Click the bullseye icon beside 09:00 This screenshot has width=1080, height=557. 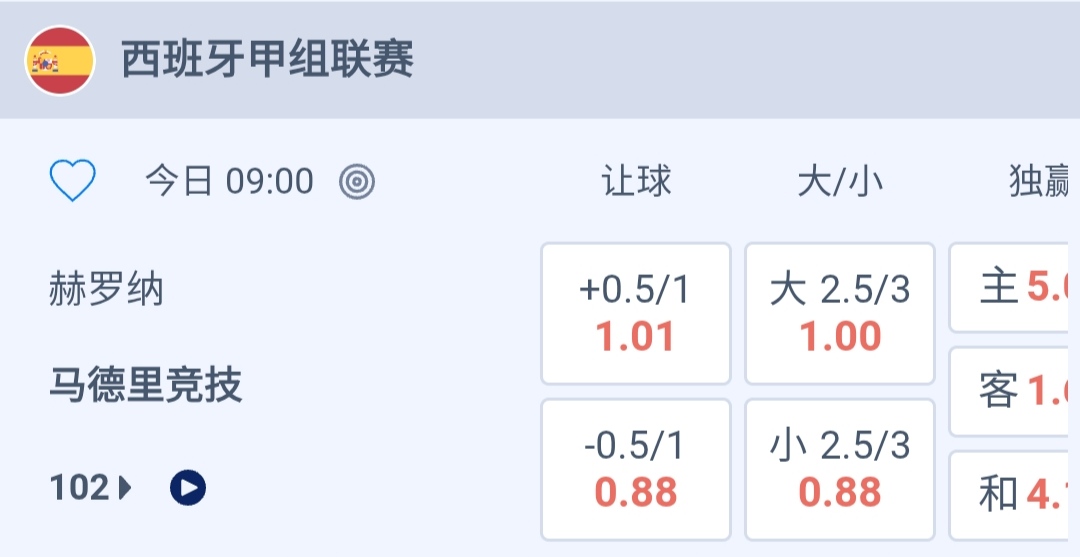coord(357,182)
